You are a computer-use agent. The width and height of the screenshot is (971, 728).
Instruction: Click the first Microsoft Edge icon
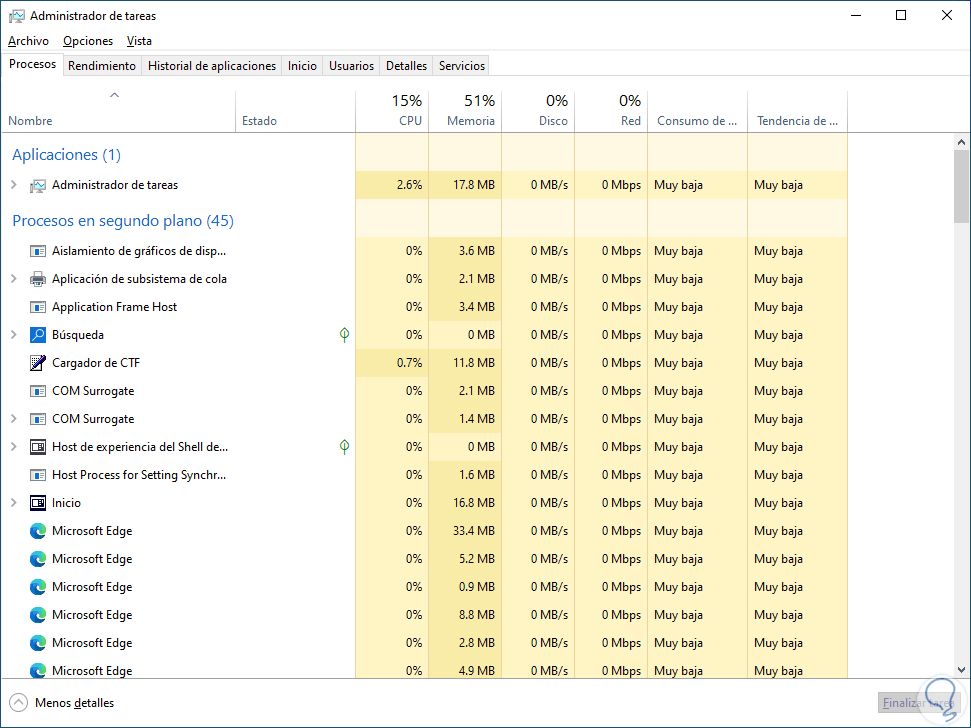[x=38, y=531]
